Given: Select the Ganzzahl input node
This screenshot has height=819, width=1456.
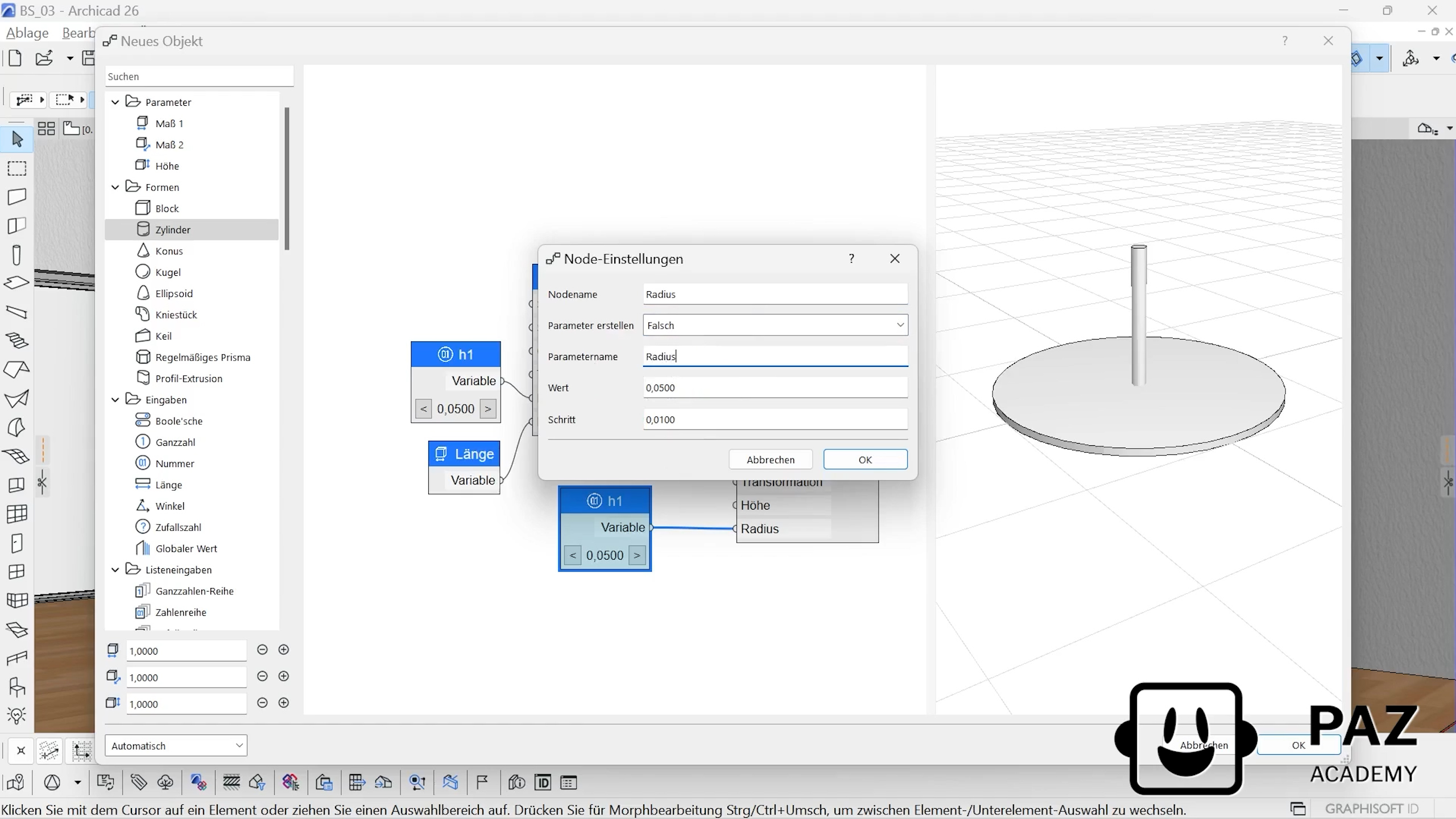Looking at the screenshot, I should pyautogui.click(x=175, y=442).
